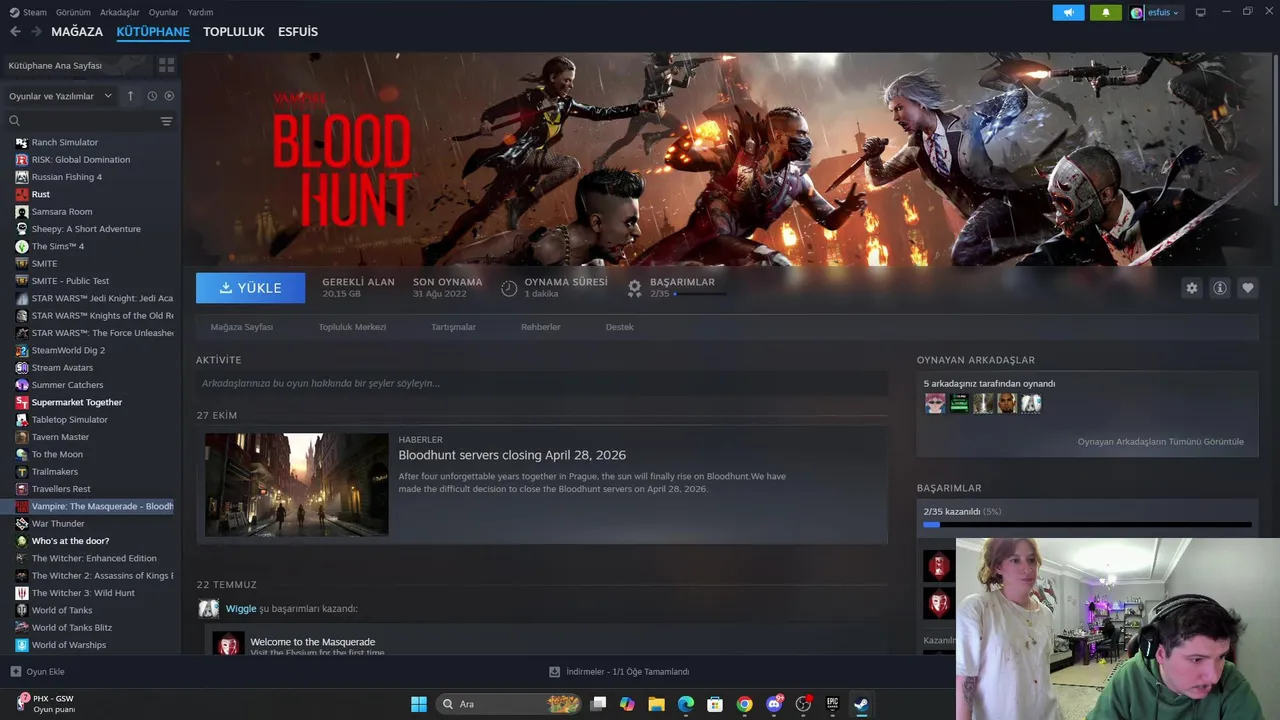Click the Windows taskbar search box
Viewport: 1280px width, 720px height.
510,704
